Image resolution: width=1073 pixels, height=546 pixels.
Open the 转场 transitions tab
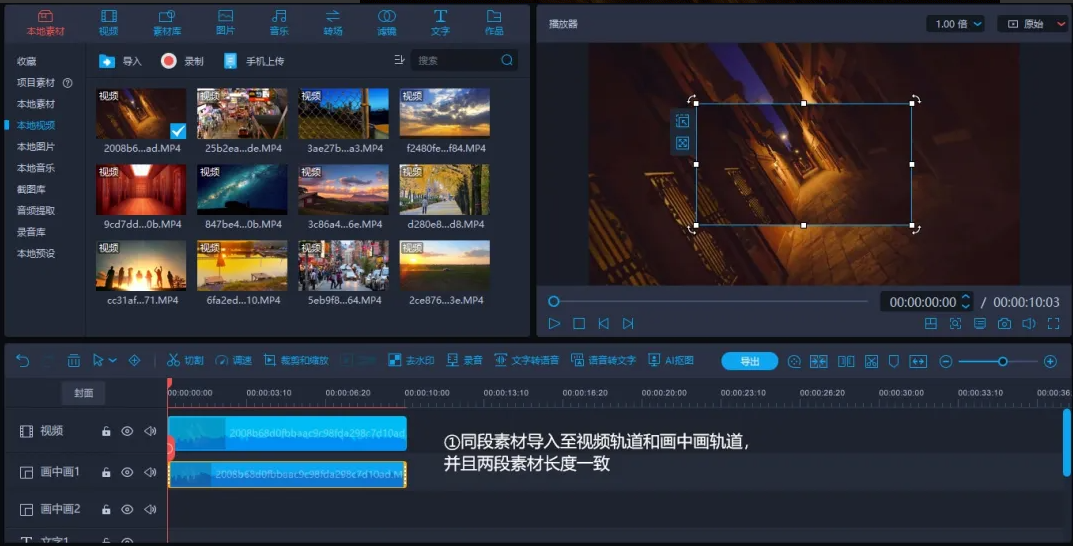tap(333, 23)
